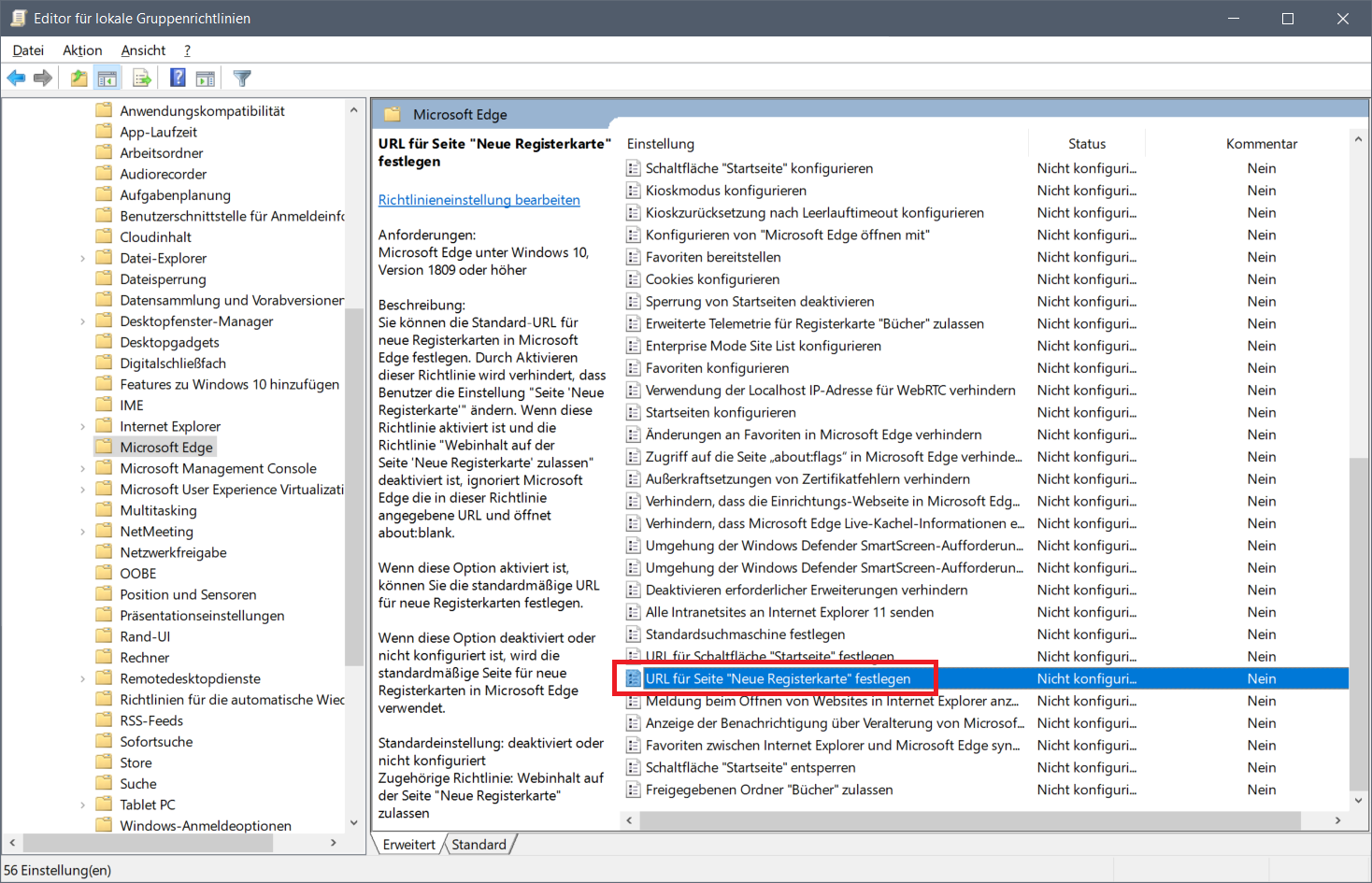Select "Kioskzurücksetzung nach Leerlauftimeout konfigurieren" setting
Screen dimensions: 1372x883
pos(815,213)
